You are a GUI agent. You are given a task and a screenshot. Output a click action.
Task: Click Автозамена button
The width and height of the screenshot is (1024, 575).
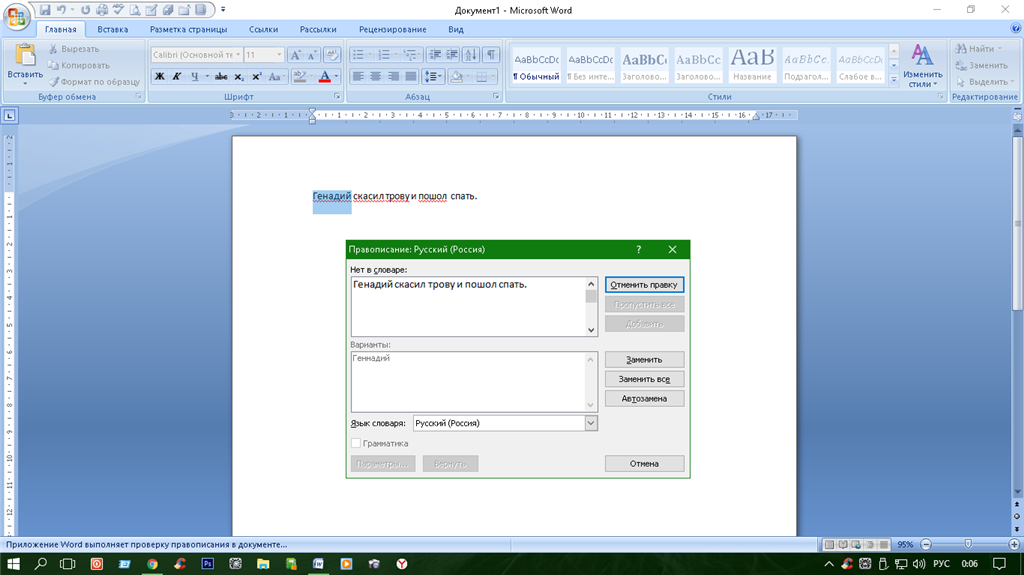click(x=644, y=399)
